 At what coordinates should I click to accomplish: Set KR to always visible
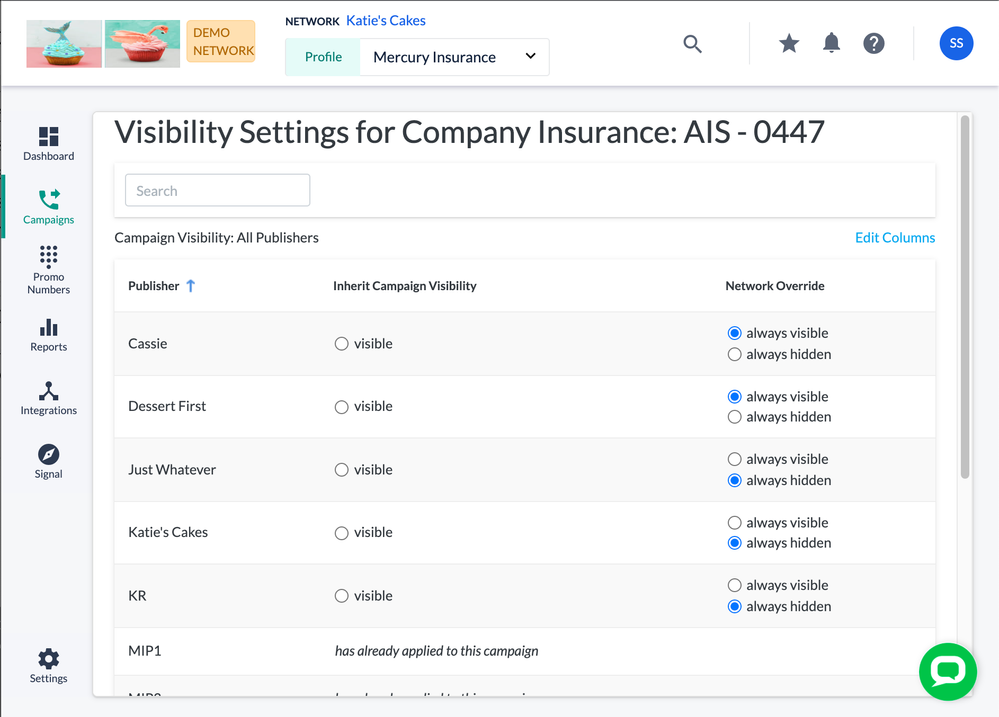tap(735, 585)
